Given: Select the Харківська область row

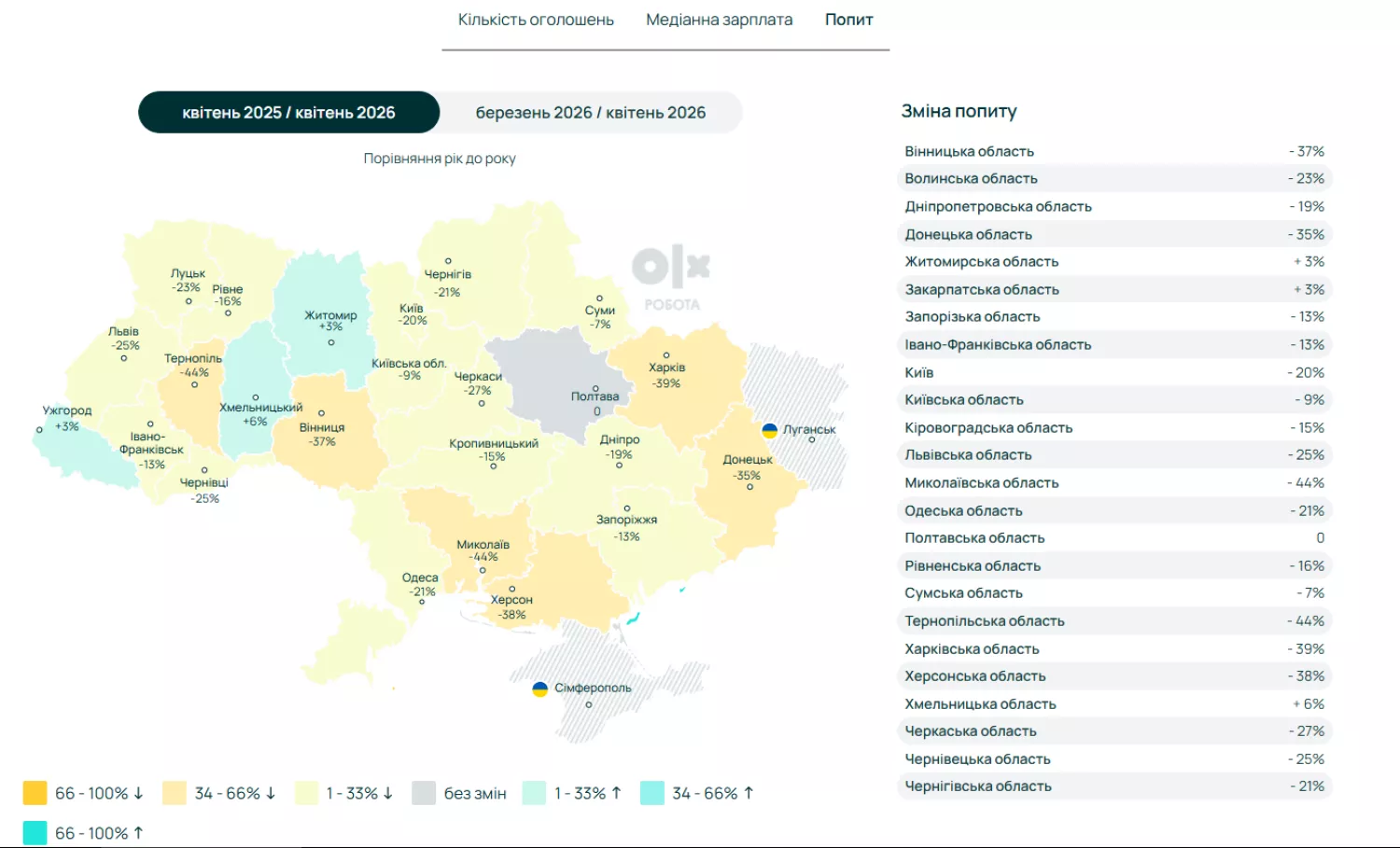Looking at the screenshot, I should pos(1114,648).
